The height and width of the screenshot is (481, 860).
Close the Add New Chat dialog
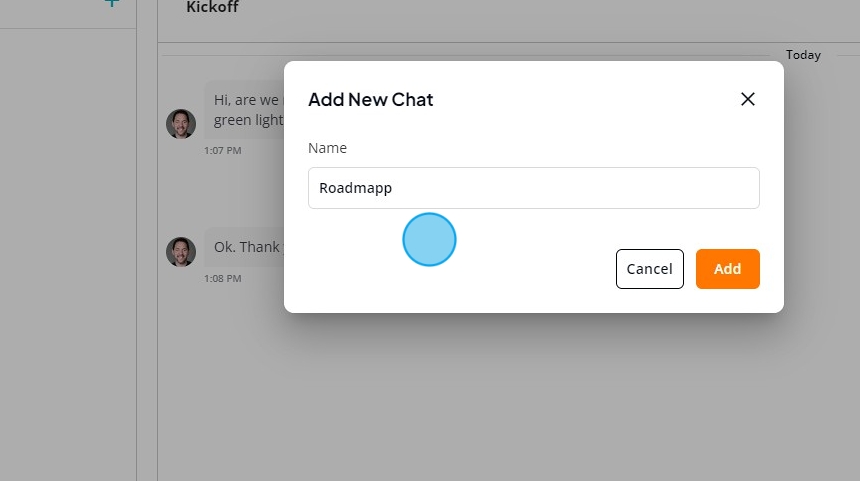(748, 99)
